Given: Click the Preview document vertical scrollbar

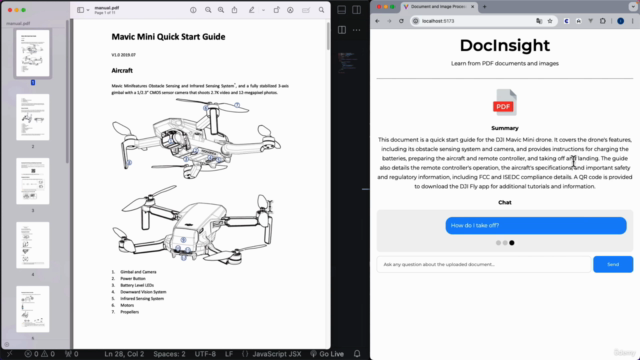Looking at the screenshot, I should [x=328, y=37].
